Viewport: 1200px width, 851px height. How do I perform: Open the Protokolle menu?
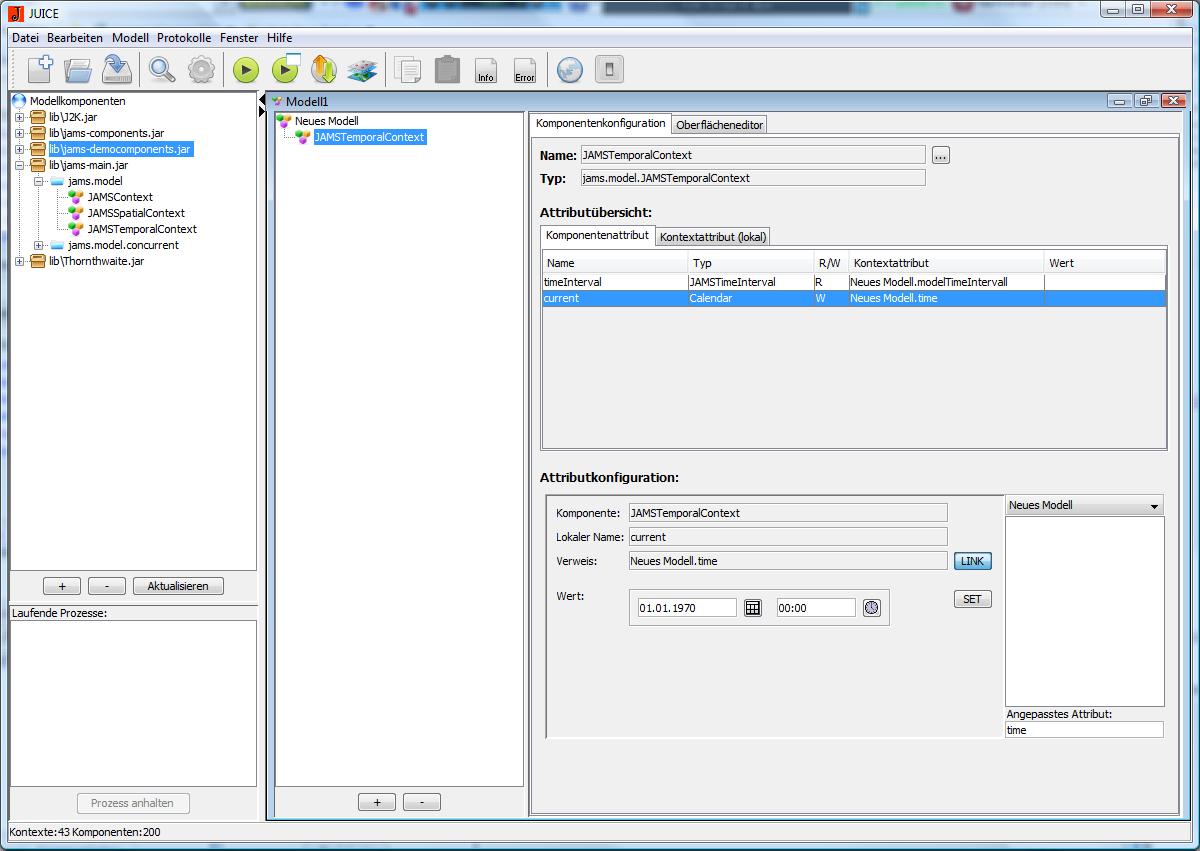click(x=184, y=37)
